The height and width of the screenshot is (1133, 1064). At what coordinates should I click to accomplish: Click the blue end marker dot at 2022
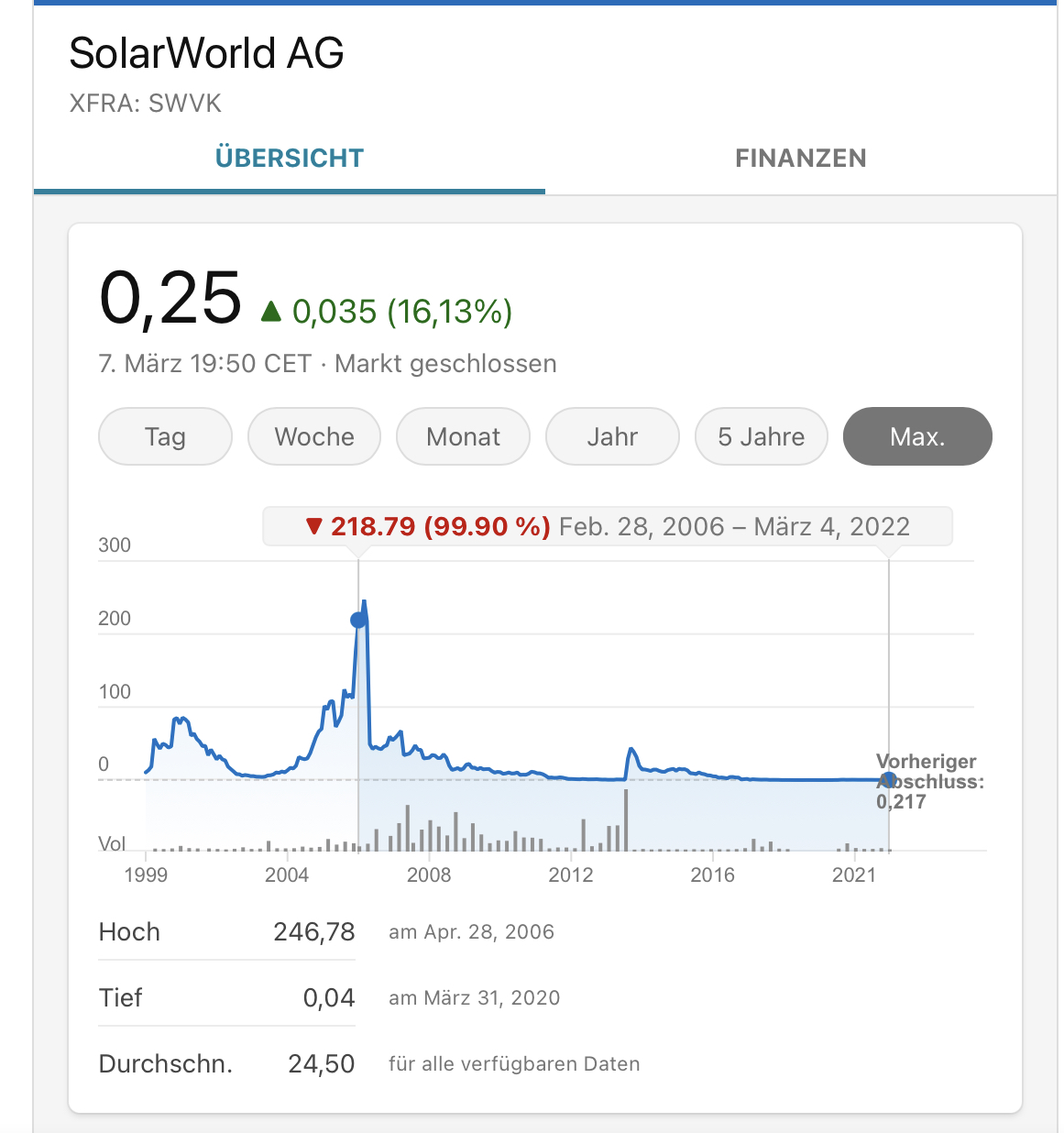[888, 780]
